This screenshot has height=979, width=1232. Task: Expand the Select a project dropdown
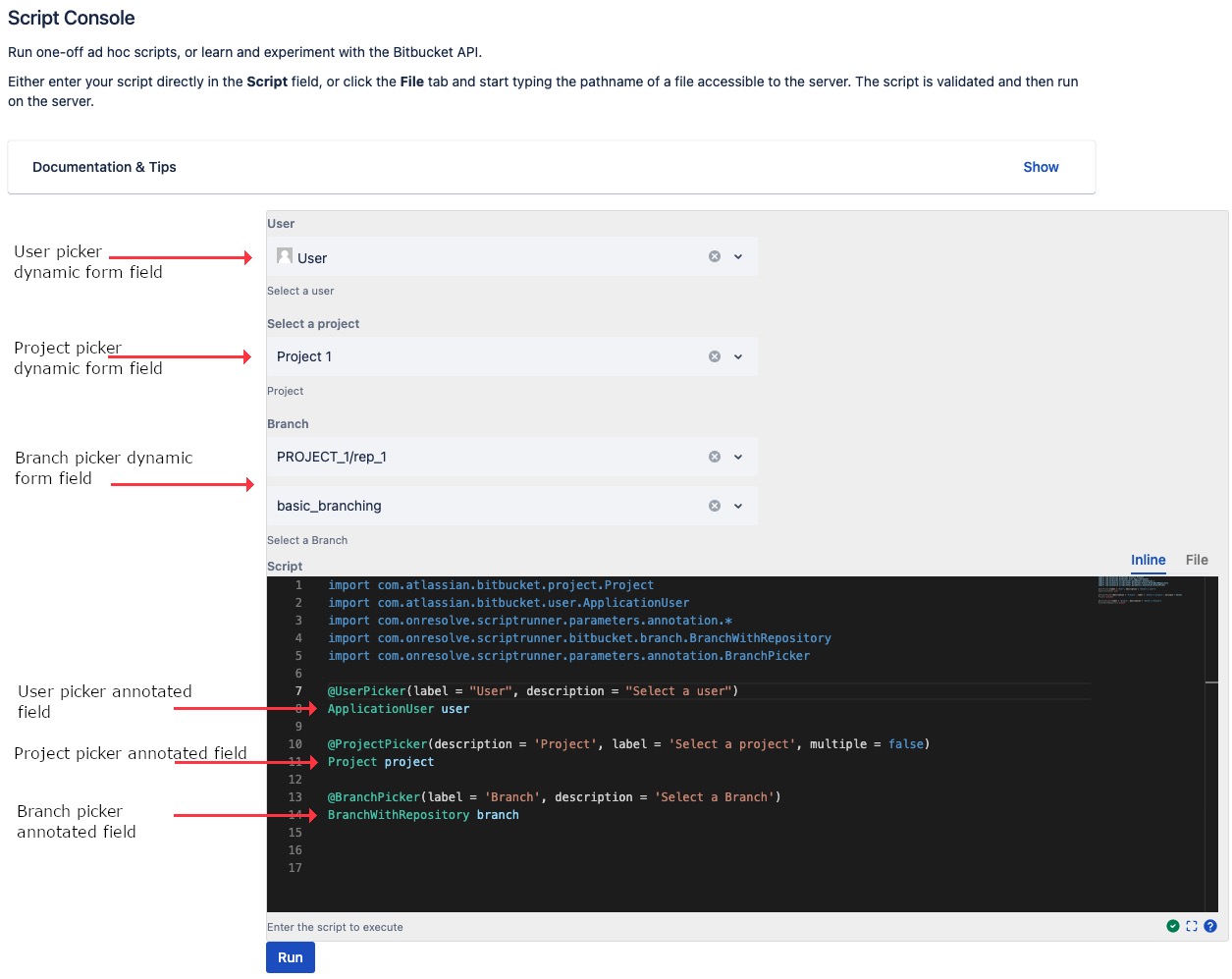pos(738,357)
